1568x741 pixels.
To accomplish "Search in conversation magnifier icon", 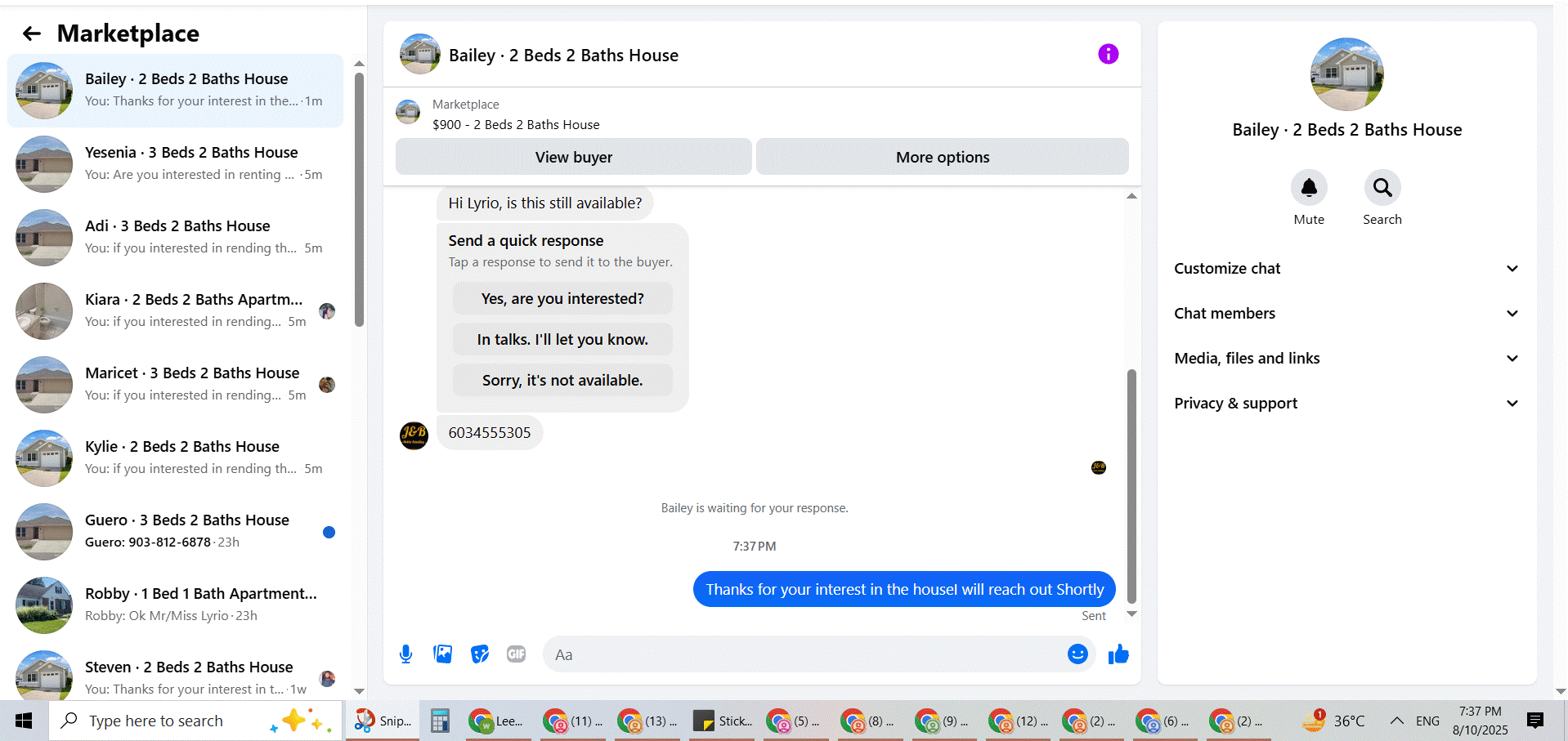I will [1382, 188].
